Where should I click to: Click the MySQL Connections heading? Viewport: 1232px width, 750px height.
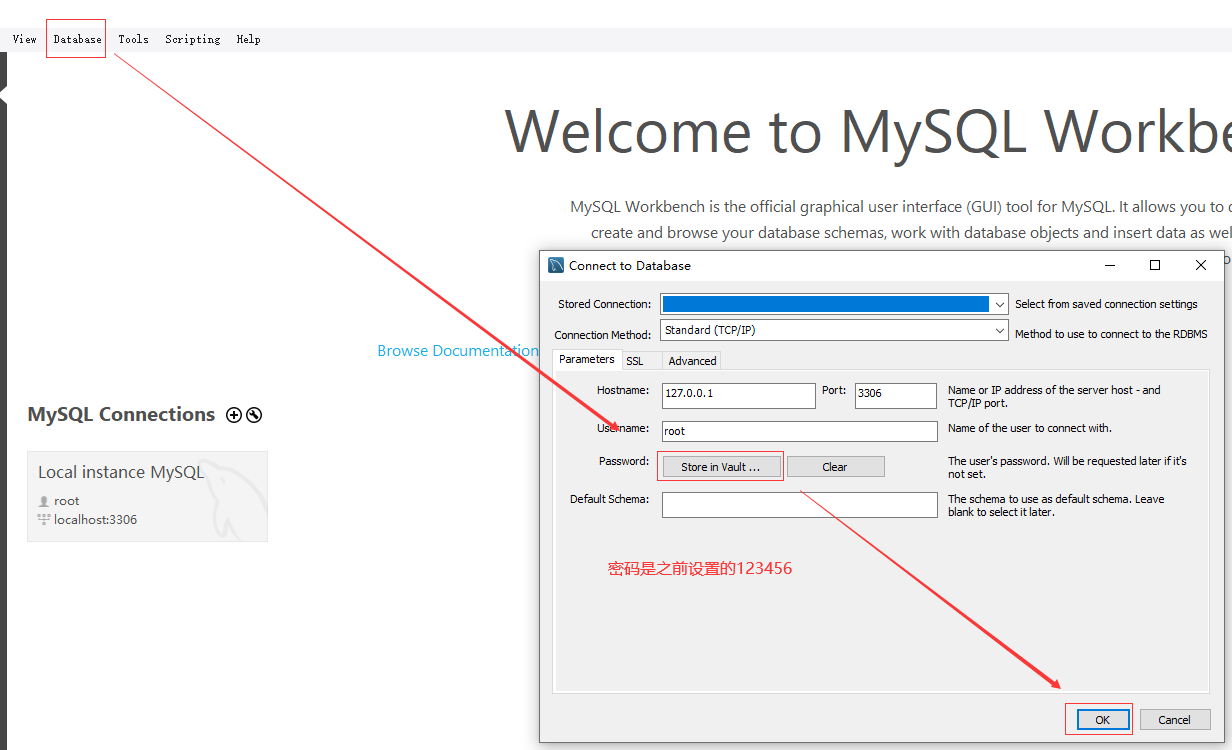pyautogui.click(x=121, y=415)
